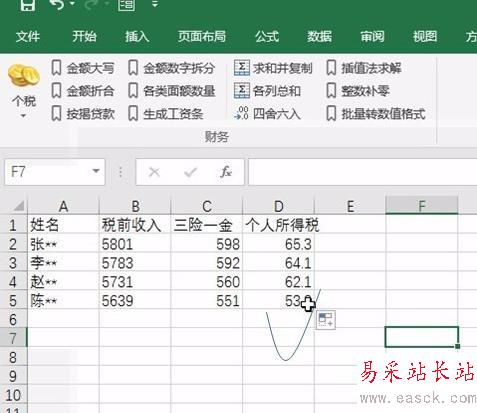Click cell containing 税前收入
This screenshot has height=413, width=477.
tap(135, 225)
